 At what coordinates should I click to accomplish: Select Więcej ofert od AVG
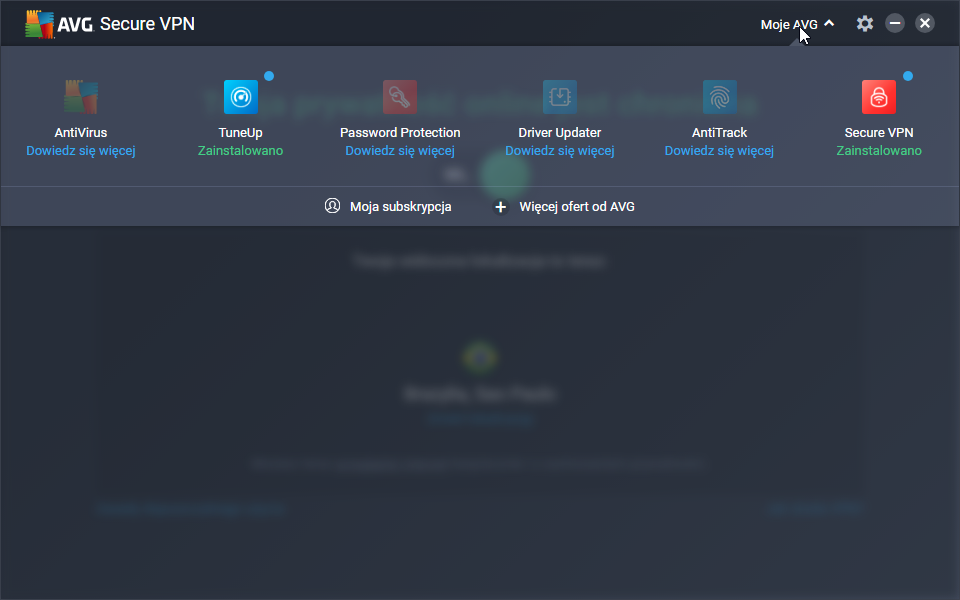pos(566,207)
